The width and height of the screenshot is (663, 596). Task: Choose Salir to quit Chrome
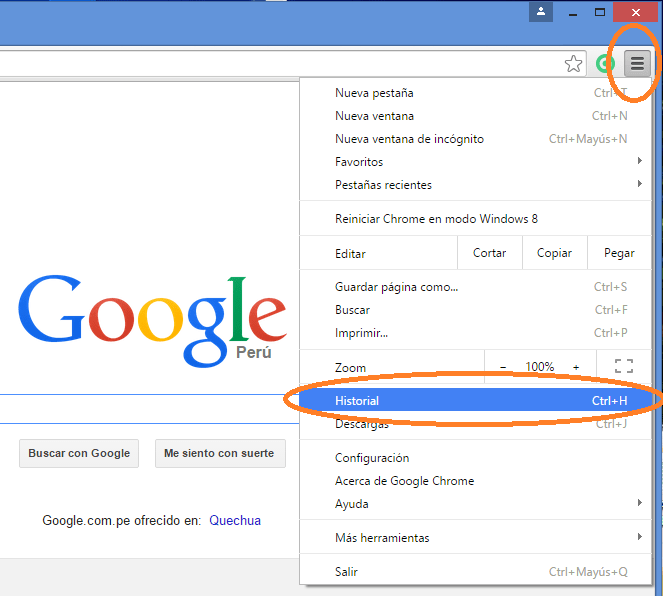(x=475, y=571)
